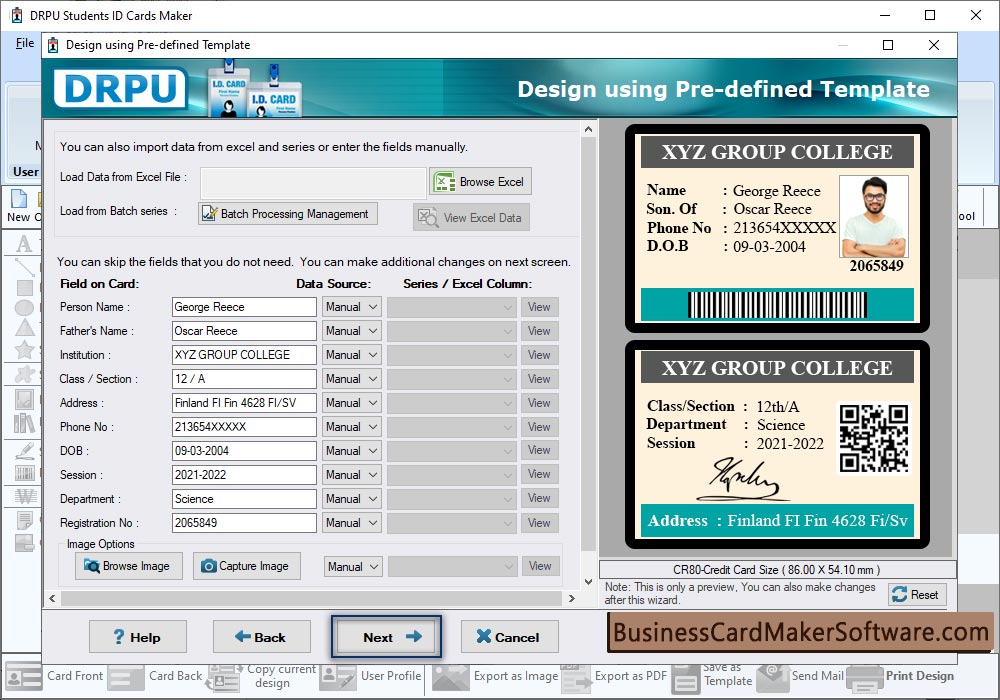Click the Registration No input field
Image resolution: width=1000 pixels, height=700 pixels.
(244, 523)
